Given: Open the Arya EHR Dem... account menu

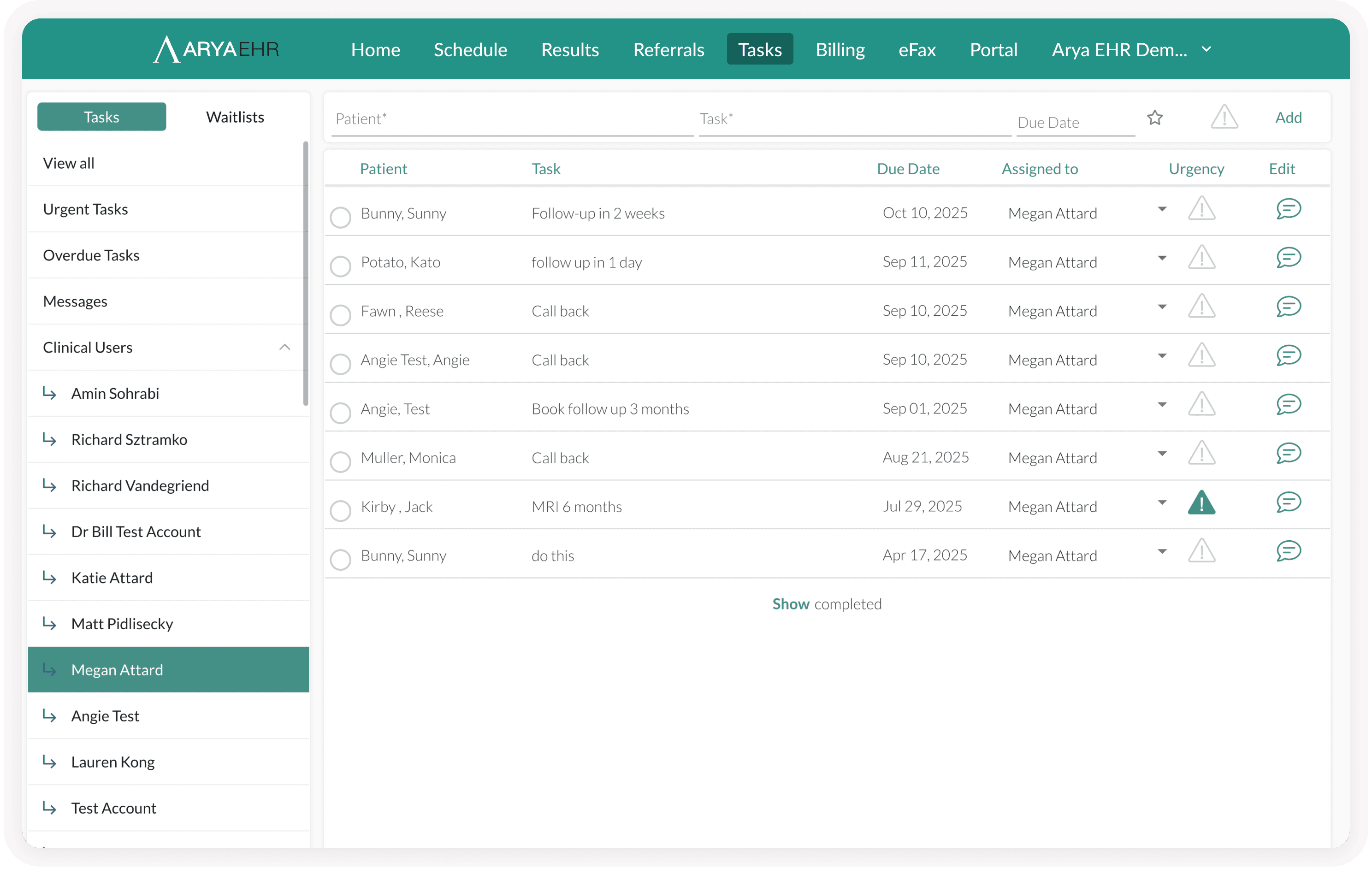Looking at the screenshot, I should (x=1131, y=50).
